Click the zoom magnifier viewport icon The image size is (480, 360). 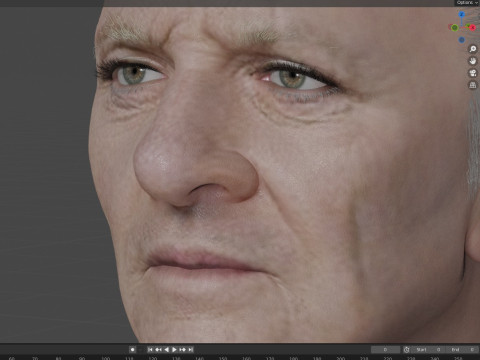click(473, 49)
